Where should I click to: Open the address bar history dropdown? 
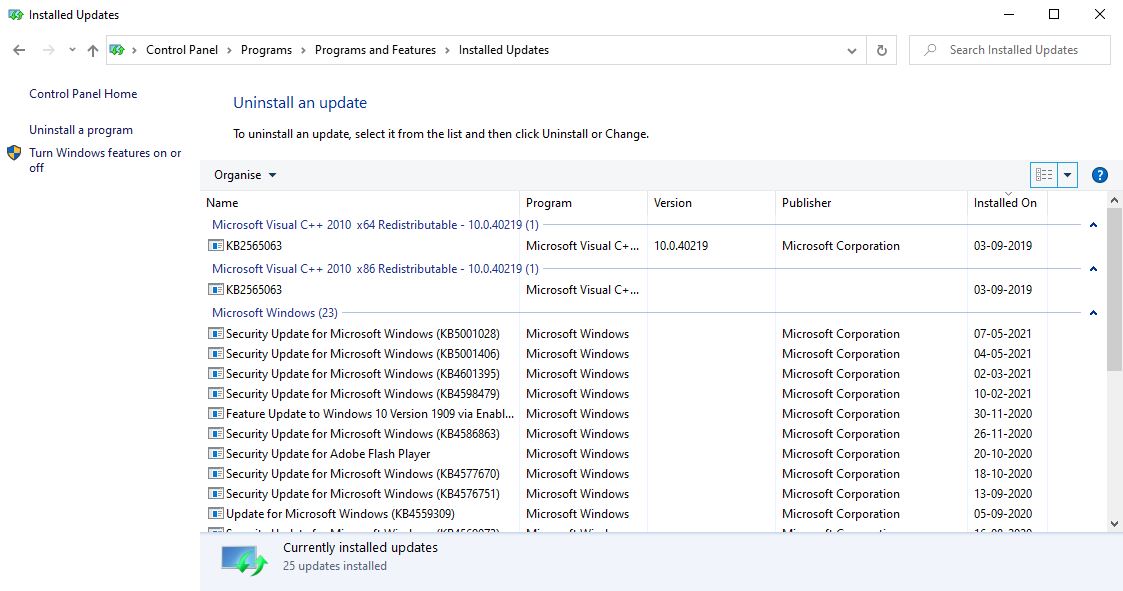(852, 50)
